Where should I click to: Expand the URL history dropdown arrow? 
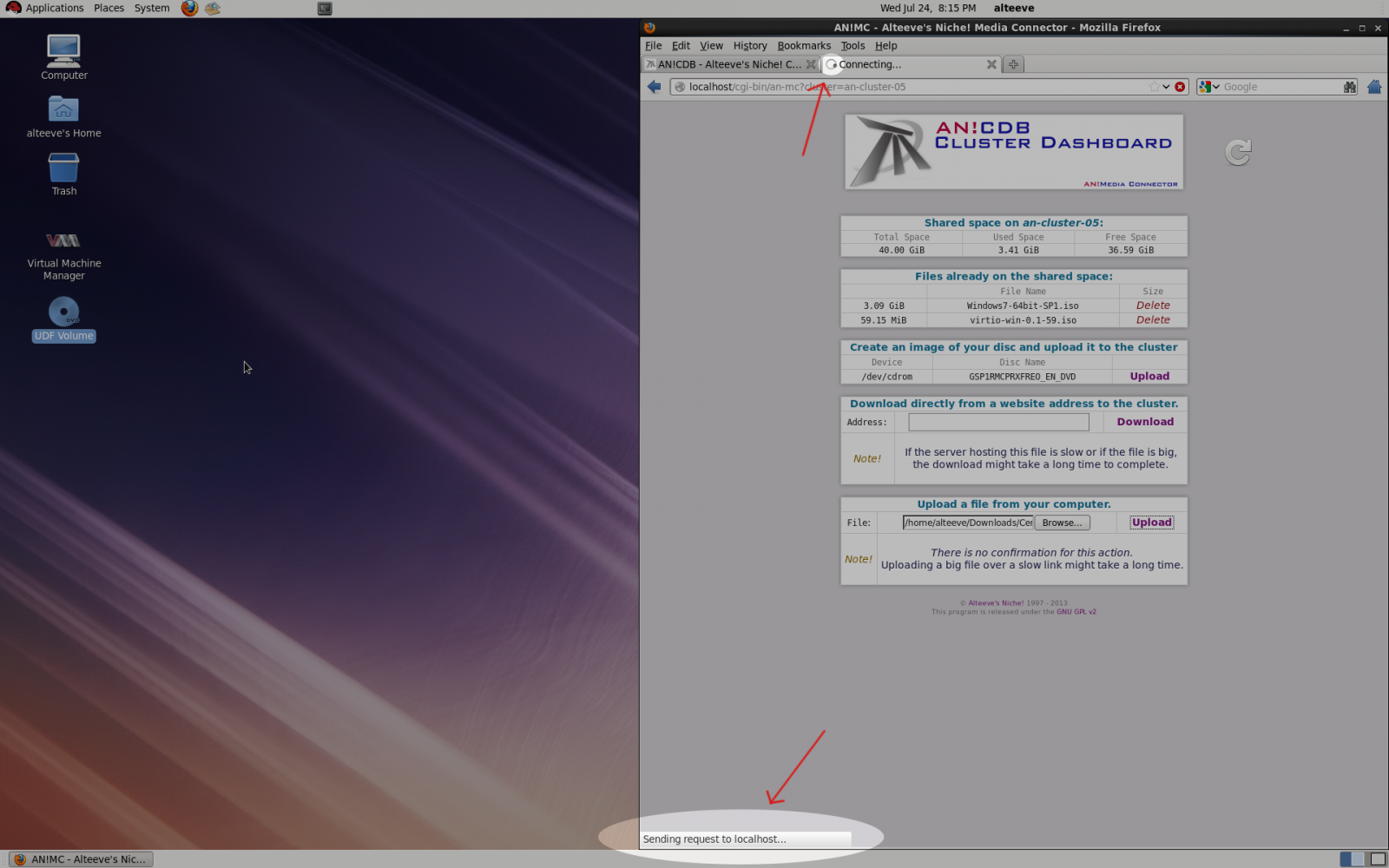click(1166, 87)
